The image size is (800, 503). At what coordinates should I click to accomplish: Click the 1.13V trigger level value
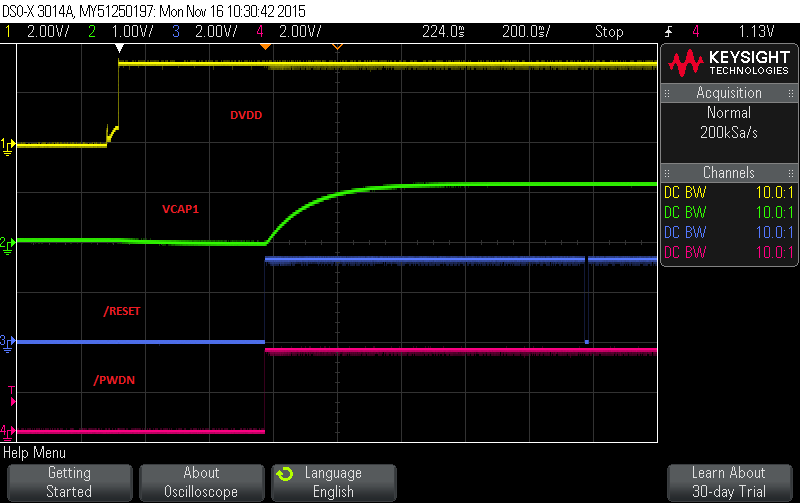757,32
